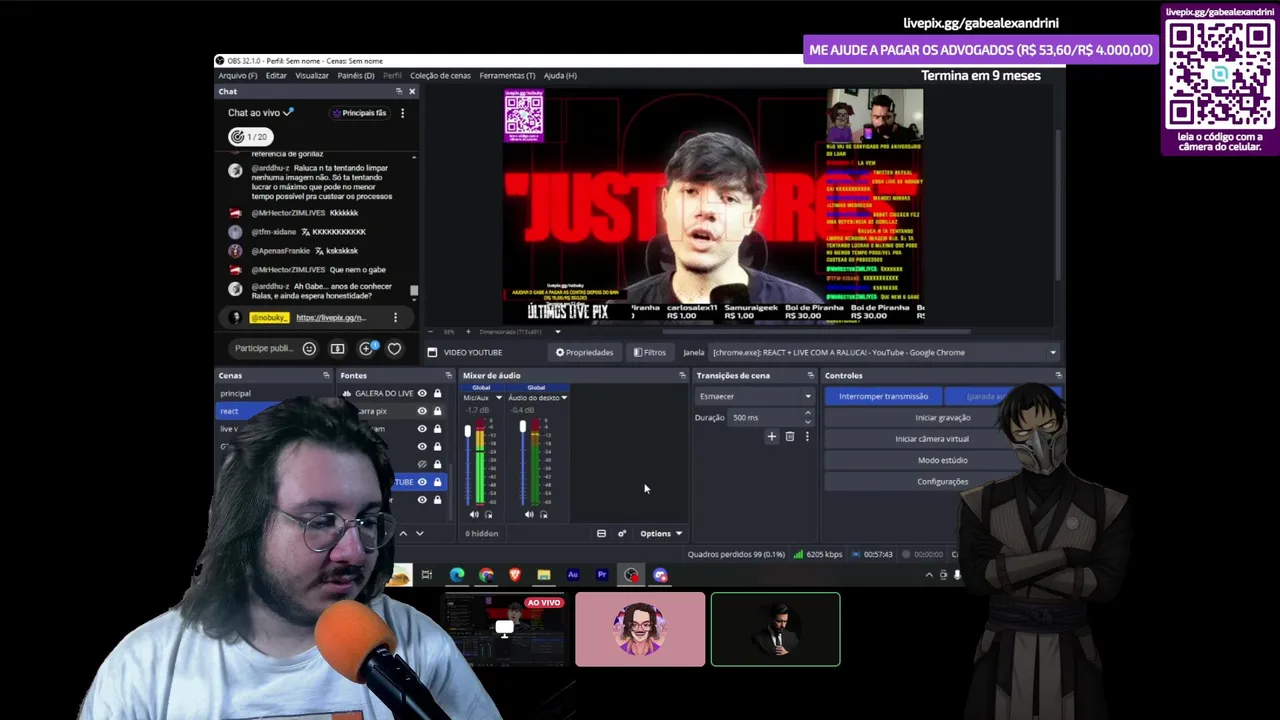
Task: Open pinned nobuky message options
Action: [395, 318]
